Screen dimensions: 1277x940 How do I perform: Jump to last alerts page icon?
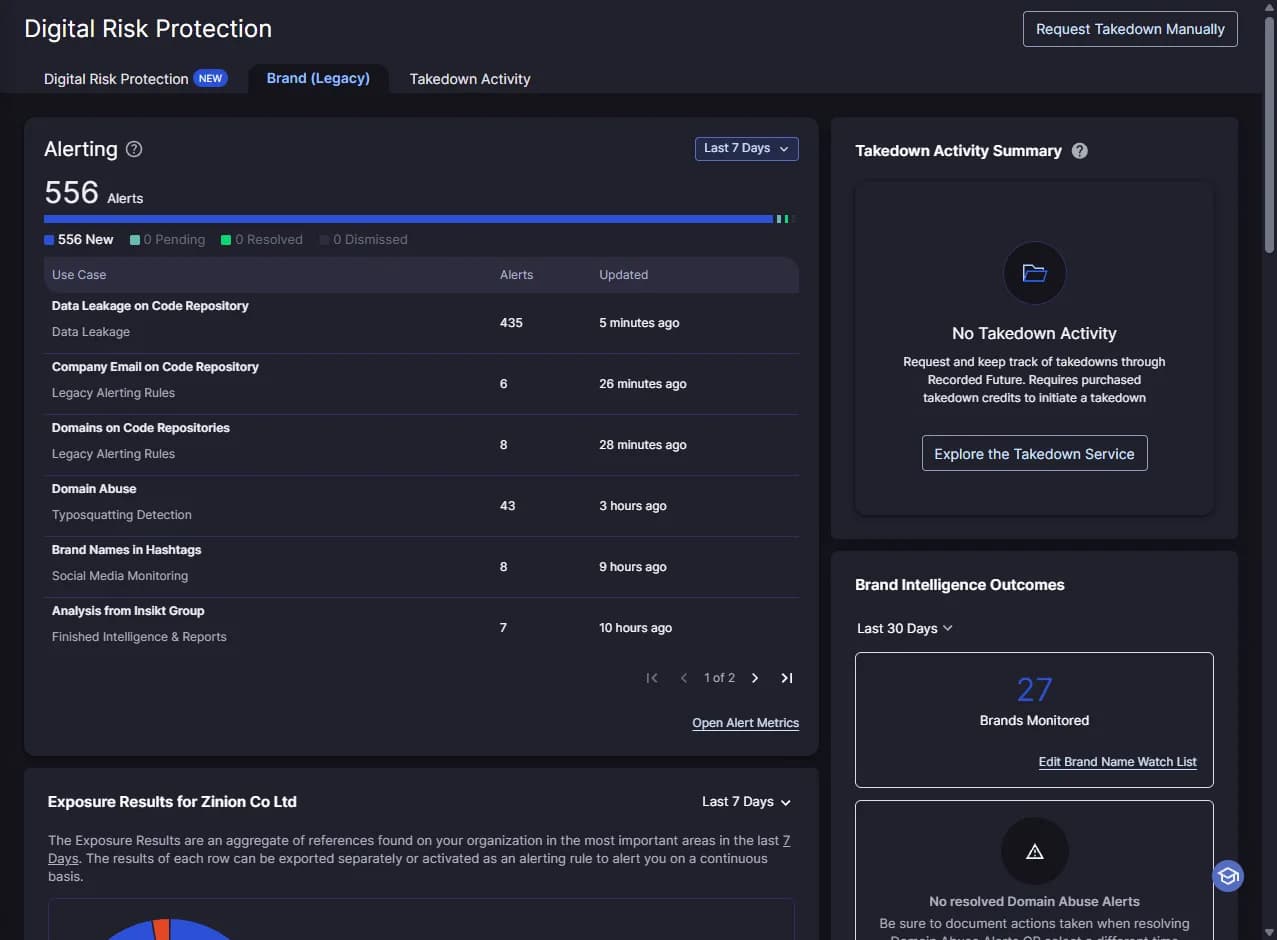point(787,678)
